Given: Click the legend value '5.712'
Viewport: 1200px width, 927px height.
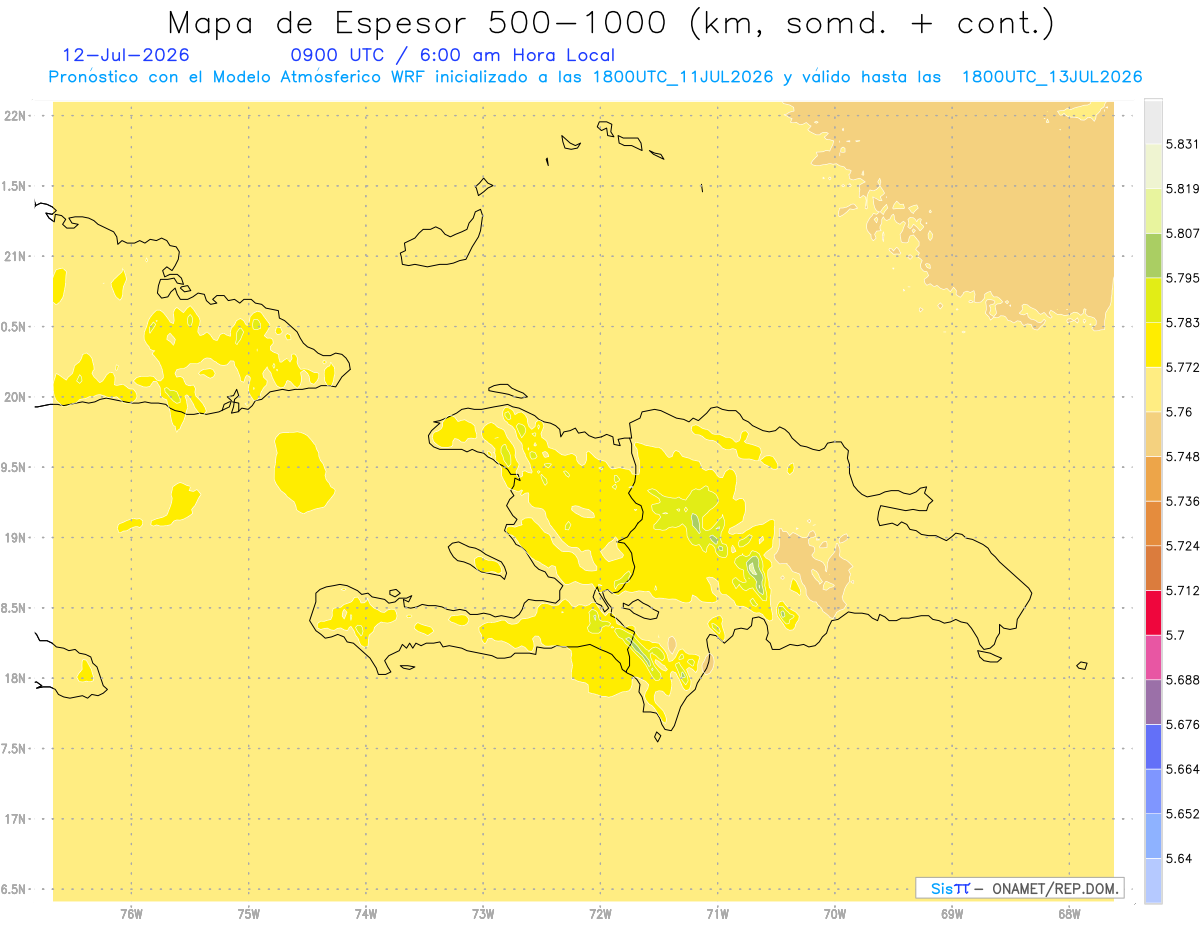Looking at the screenshot, I should click(x=1182, y=591).
